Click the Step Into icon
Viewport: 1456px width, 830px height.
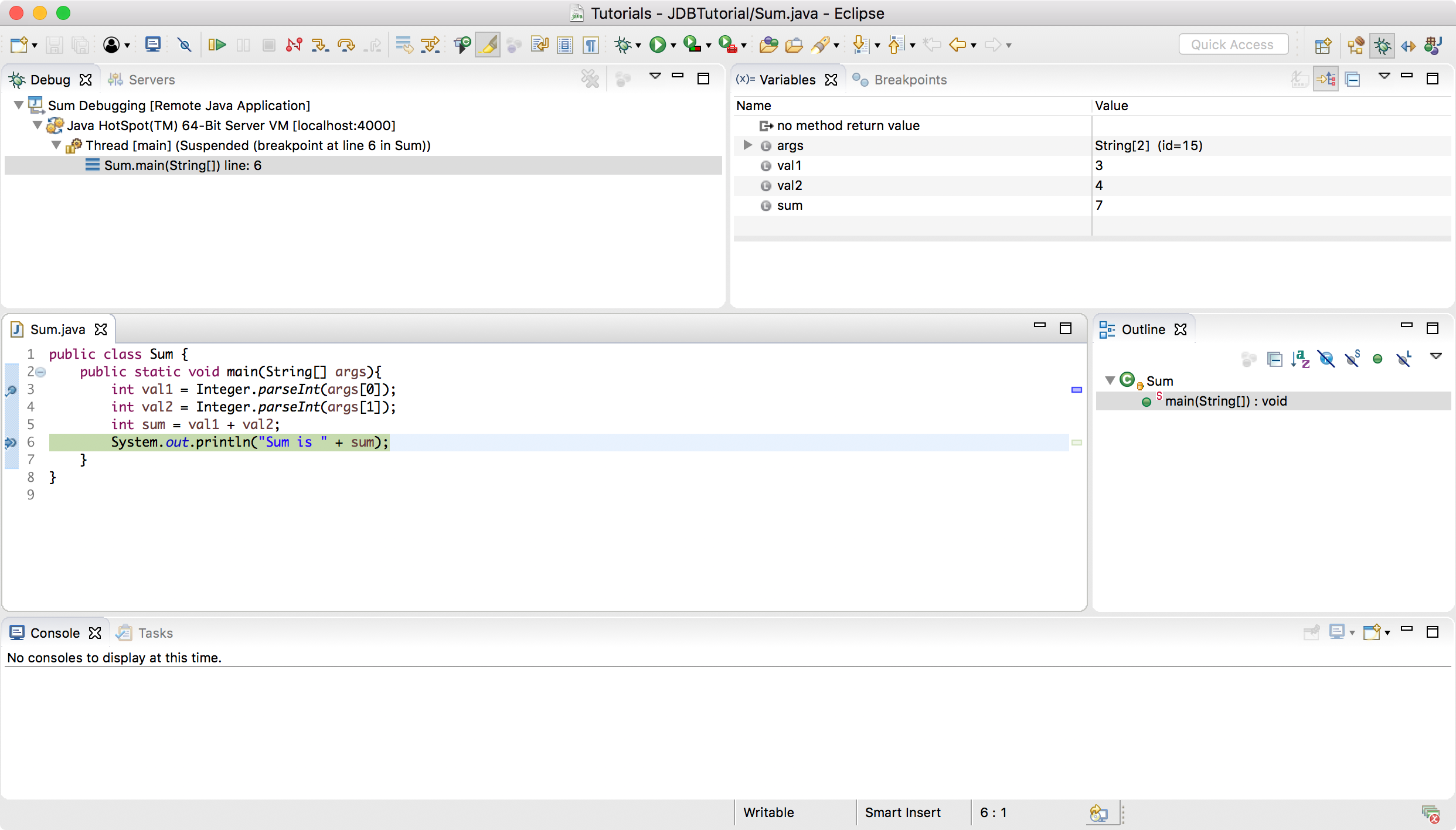point(320,45)
